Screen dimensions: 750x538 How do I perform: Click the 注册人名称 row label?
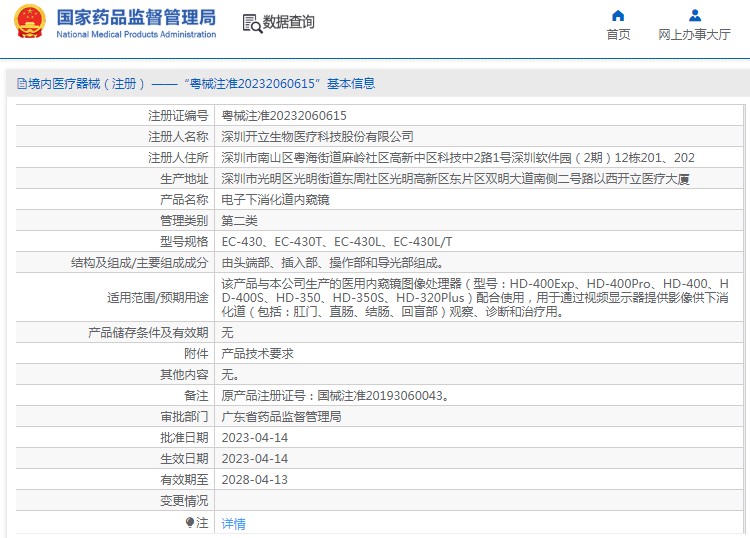(178, 137)
